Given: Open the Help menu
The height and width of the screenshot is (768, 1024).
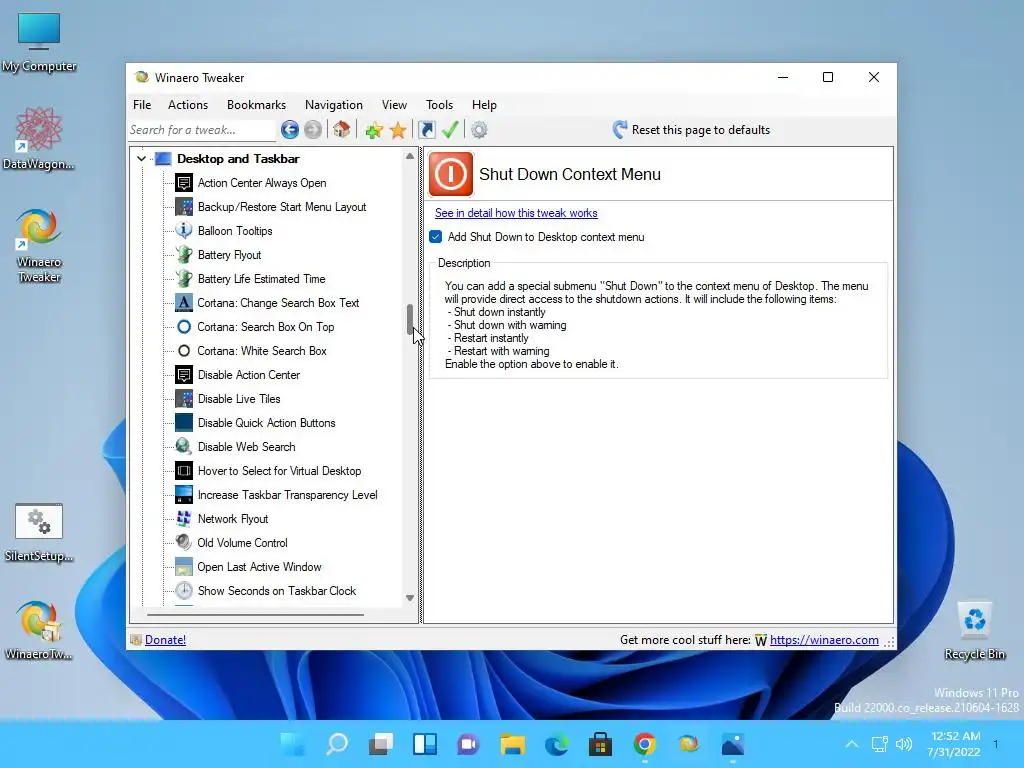Looking at the screenshot, I should point(485,105).
